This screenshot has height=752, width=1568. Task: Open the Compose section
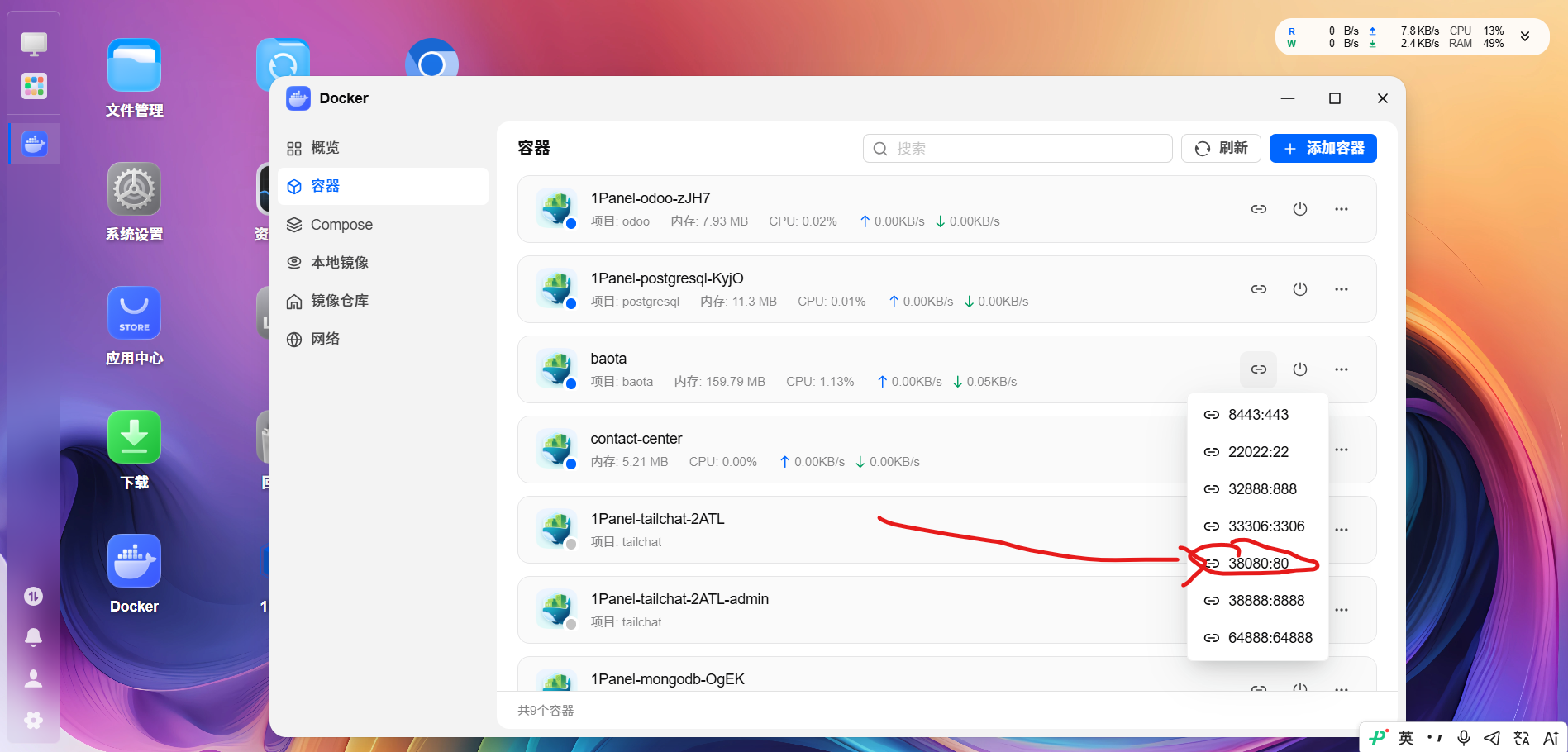click(384, 225)
